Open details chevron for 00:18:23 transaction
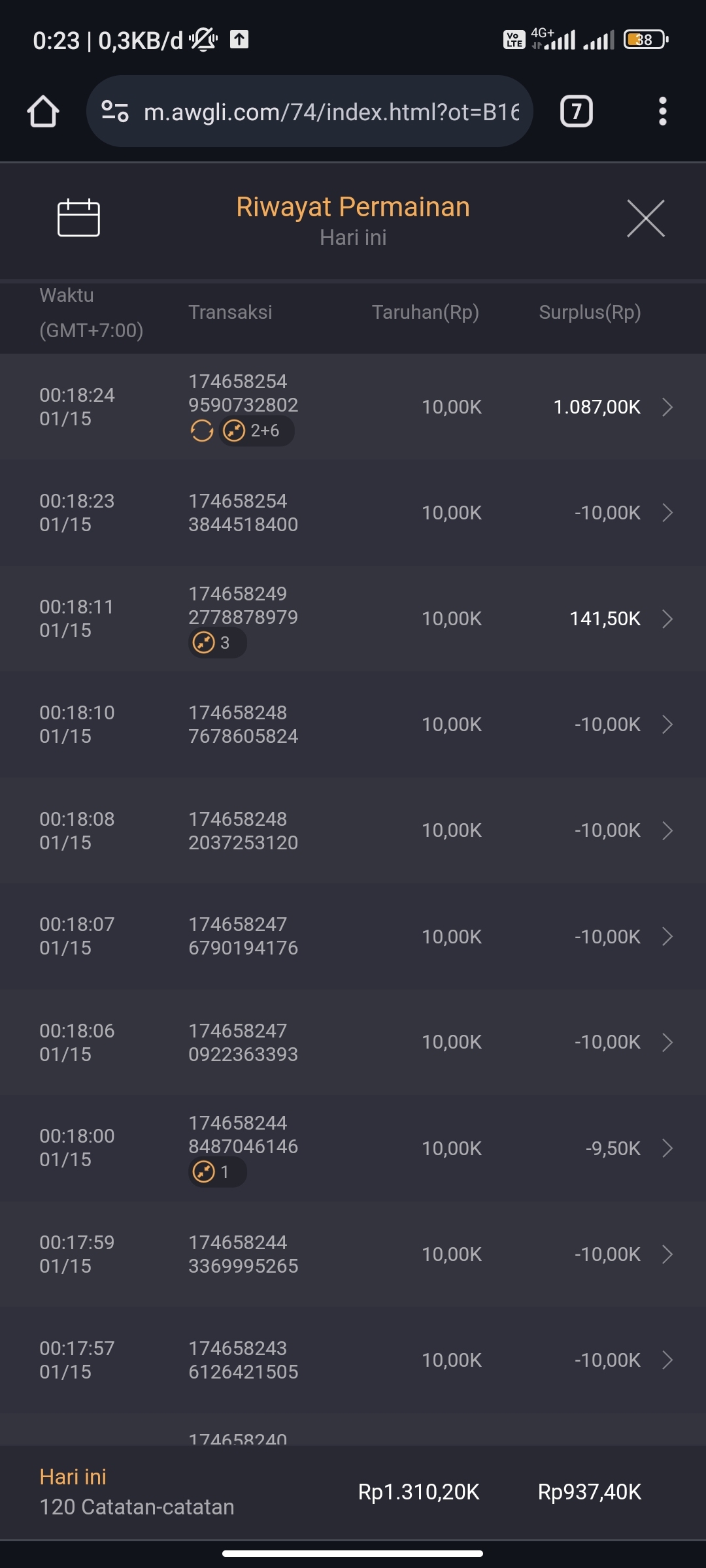 [667, 513]
